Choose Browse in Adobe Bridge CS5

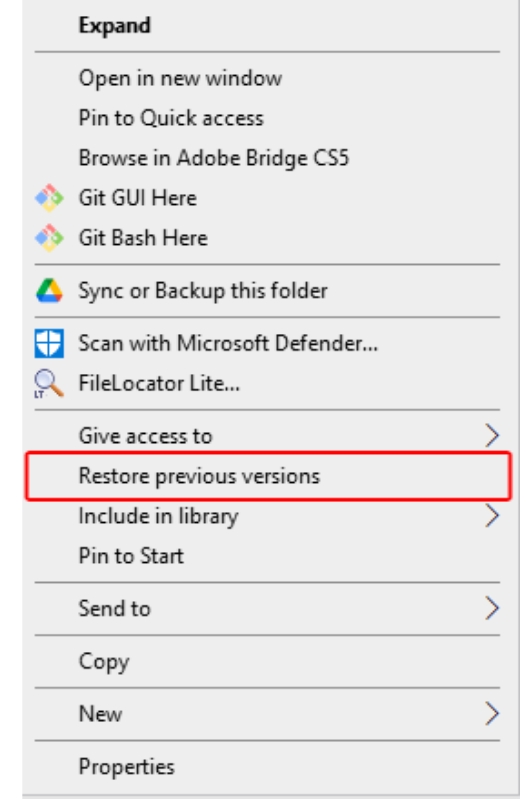pyautogui.click(x=268, y=157)
